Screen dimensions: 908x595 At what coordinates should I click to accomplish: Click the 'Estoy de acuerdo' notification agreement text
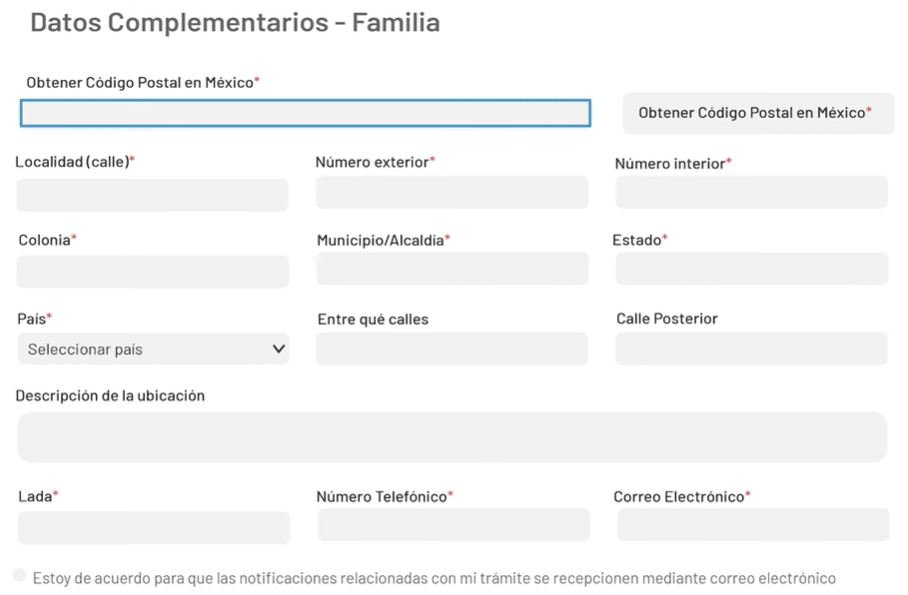434,578
